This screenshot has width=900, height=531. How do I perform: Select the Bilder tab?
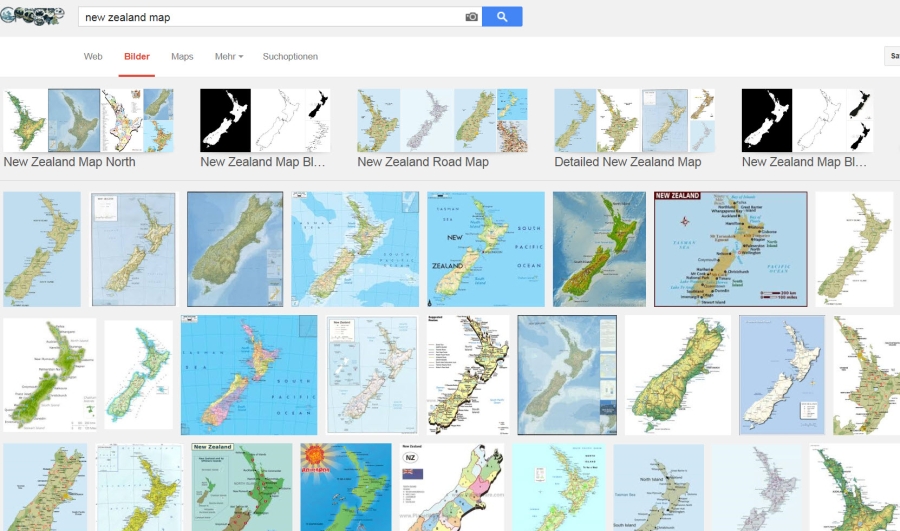pyautogui.click(x=137, y=56)
